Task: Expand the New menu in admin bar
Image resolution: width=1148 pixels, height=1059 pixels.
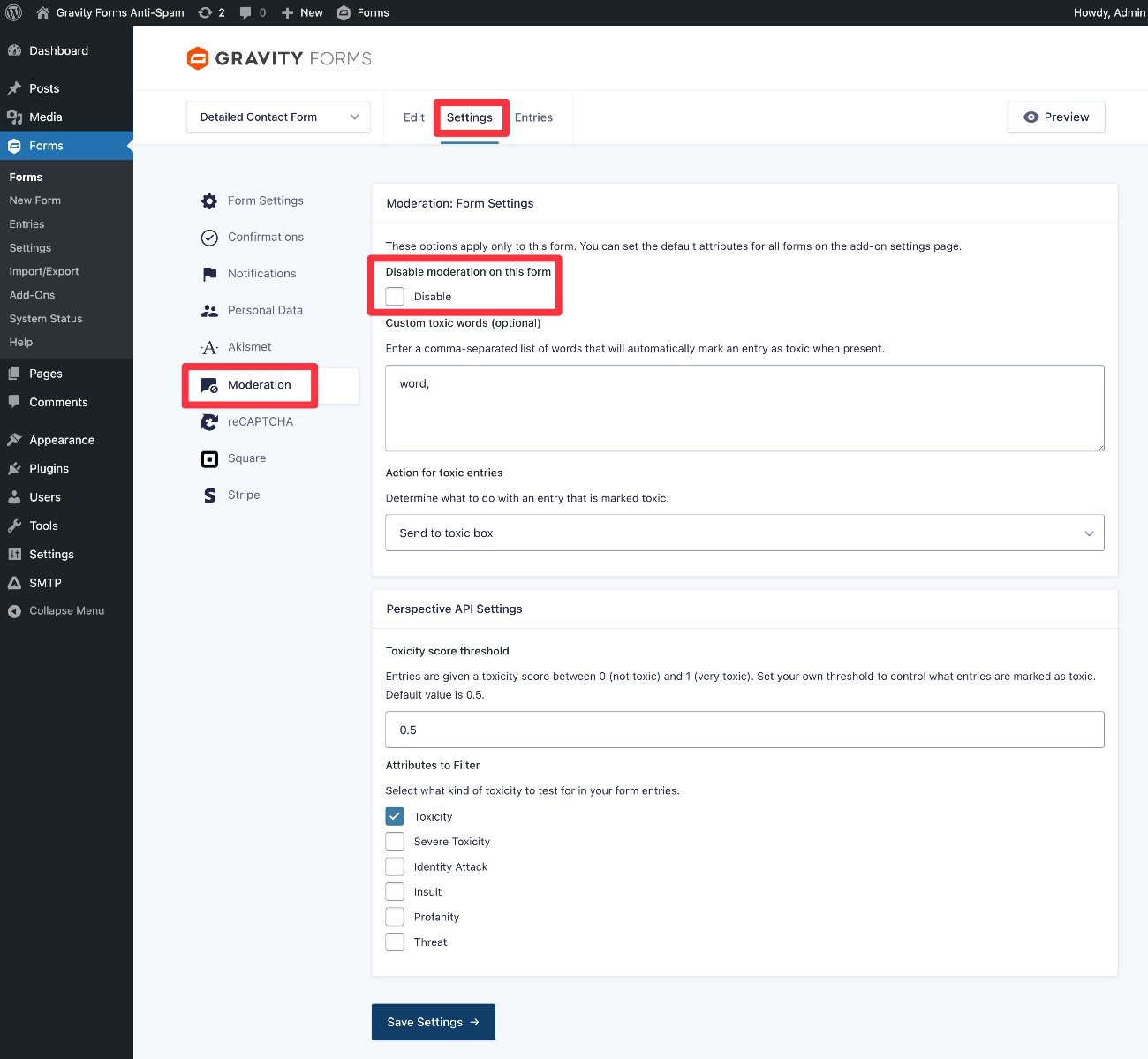Action: coord(302,12)
